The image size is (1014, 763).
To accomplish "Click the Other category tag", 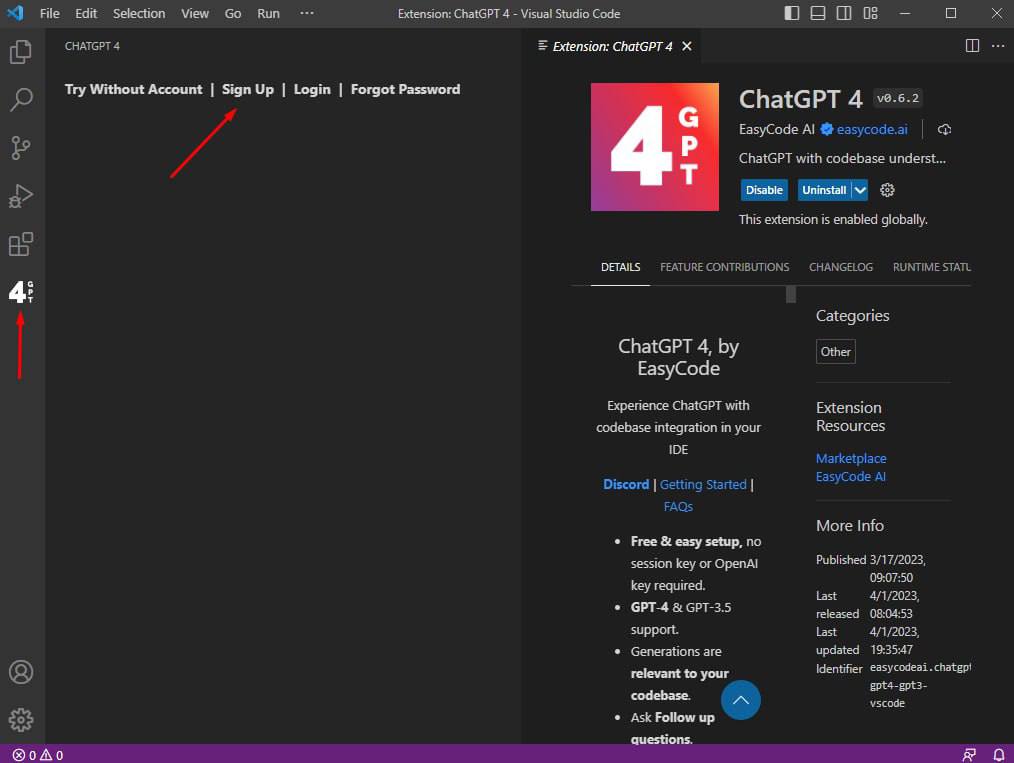I will (x=836, y=352).
